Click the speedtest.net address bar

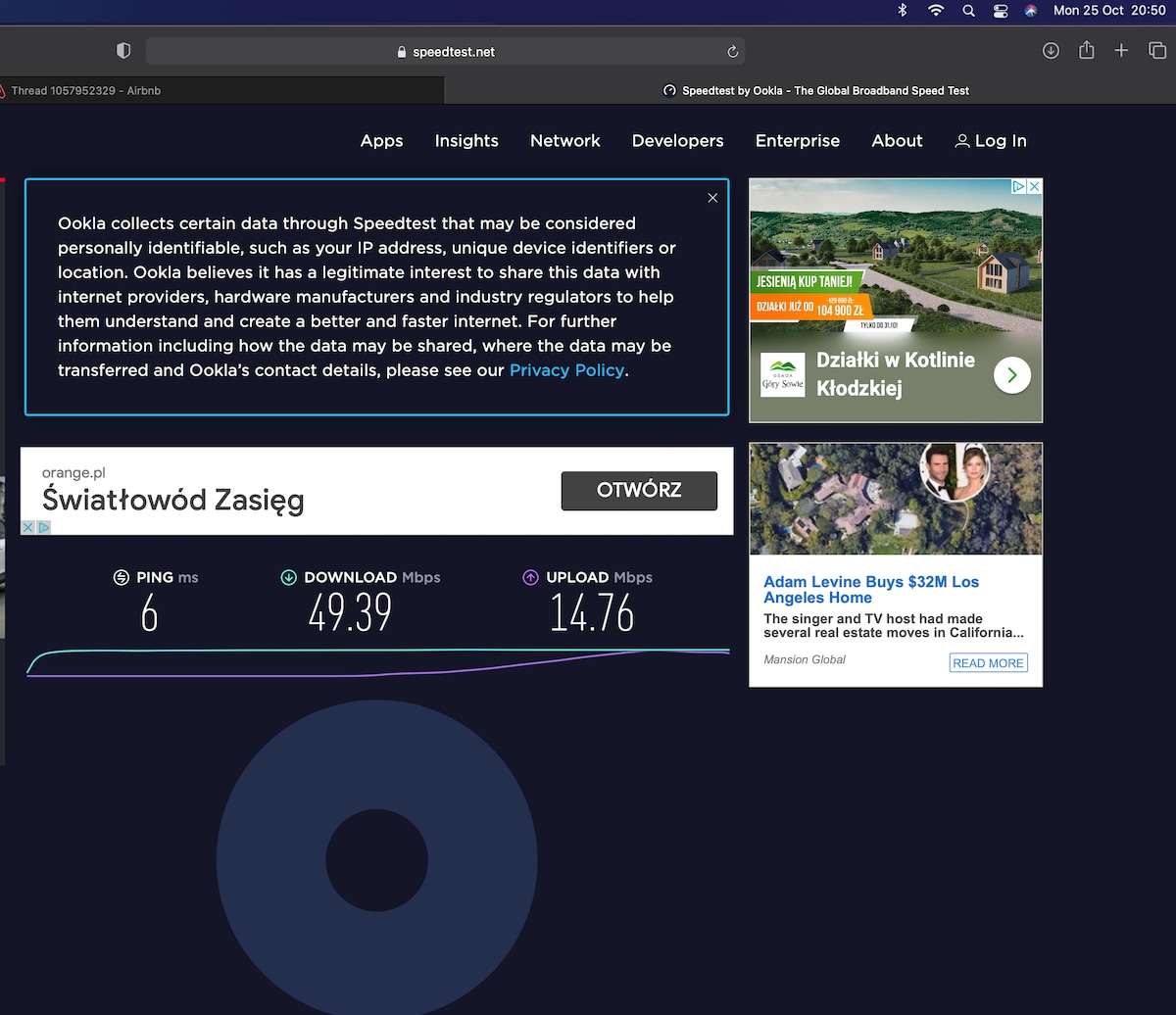coord(445,51)
